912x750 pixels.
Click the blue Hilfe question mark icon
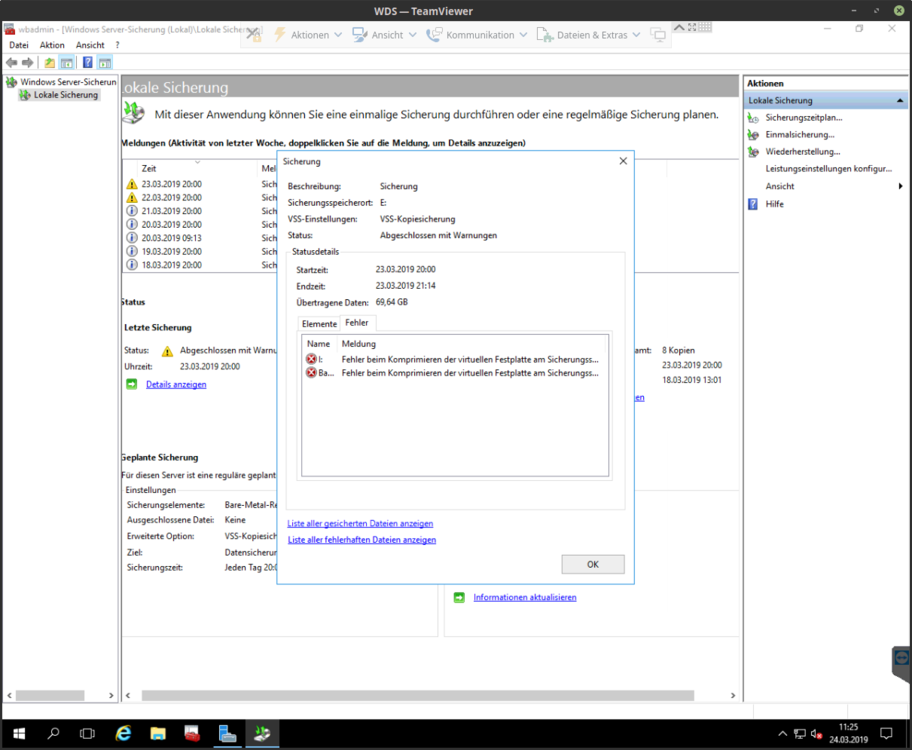point(753,204)
